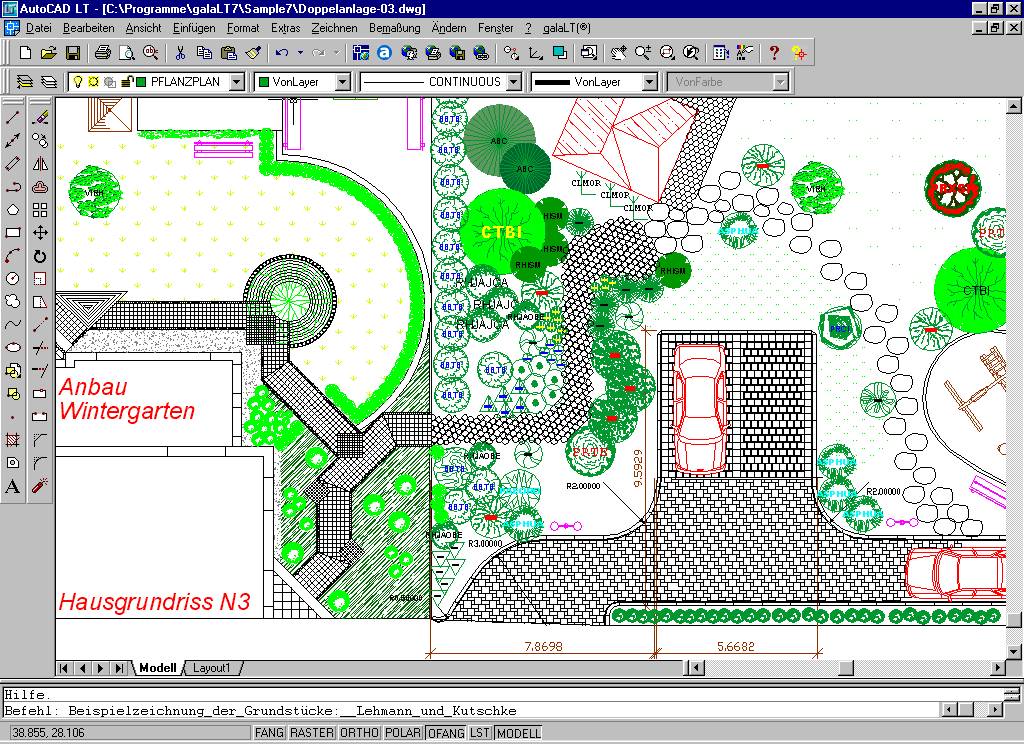The width and height of the screenshot is (1024, 744).
Task: Toggle LST lineweight display
Action: [x=480, y=733]
